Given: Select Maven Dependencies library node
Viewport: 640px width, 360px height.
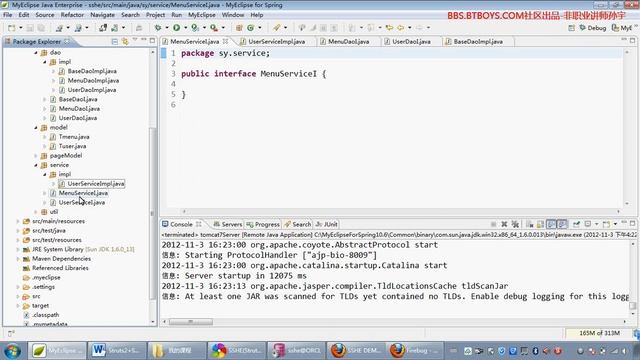Looking at the screenshot, I should click(61, 259).
